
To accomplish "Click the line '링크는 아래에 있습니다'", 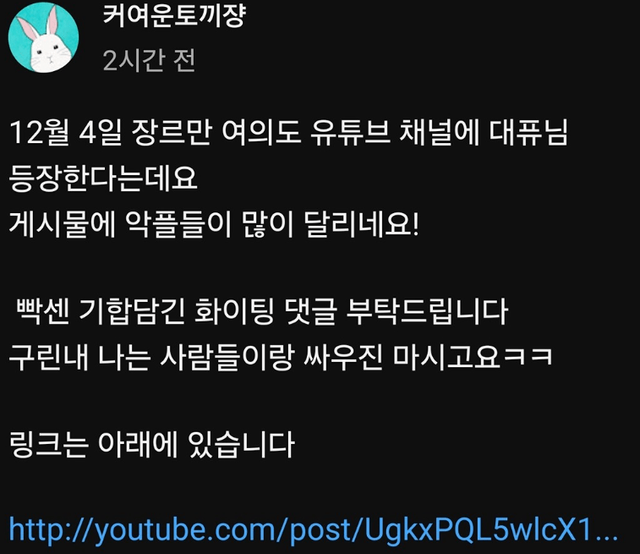I will point(151,444).
